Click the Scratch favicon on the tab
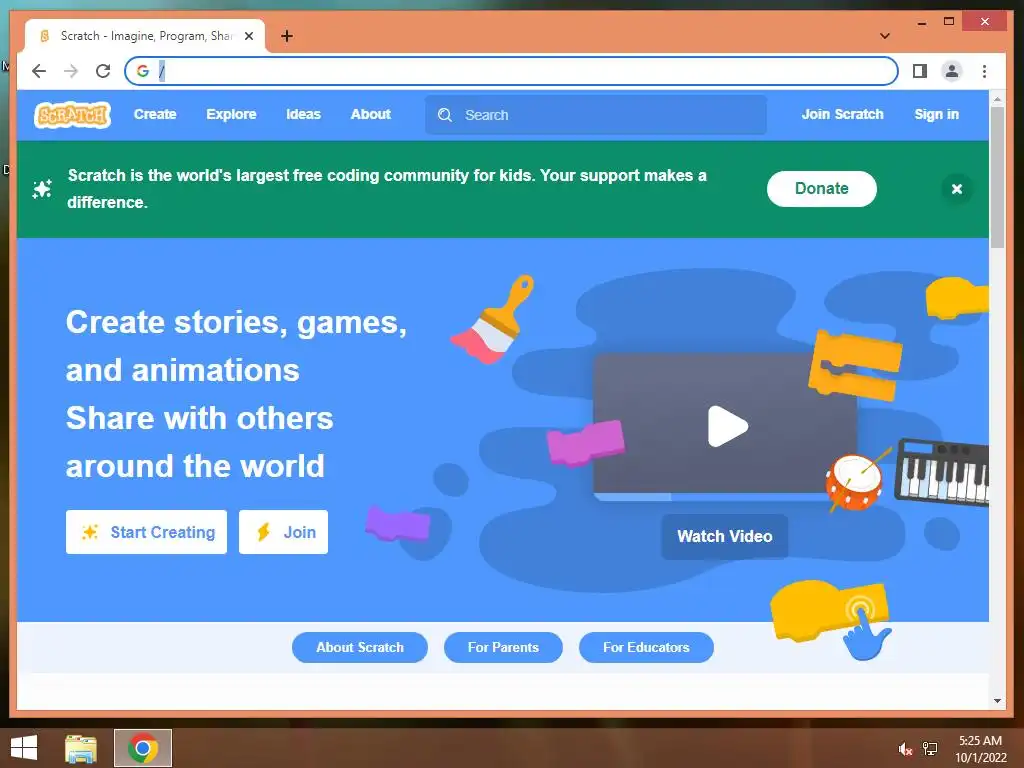The width and height of the screenshot is (1024, 768). pyautogui.click(x=44, y=36)
